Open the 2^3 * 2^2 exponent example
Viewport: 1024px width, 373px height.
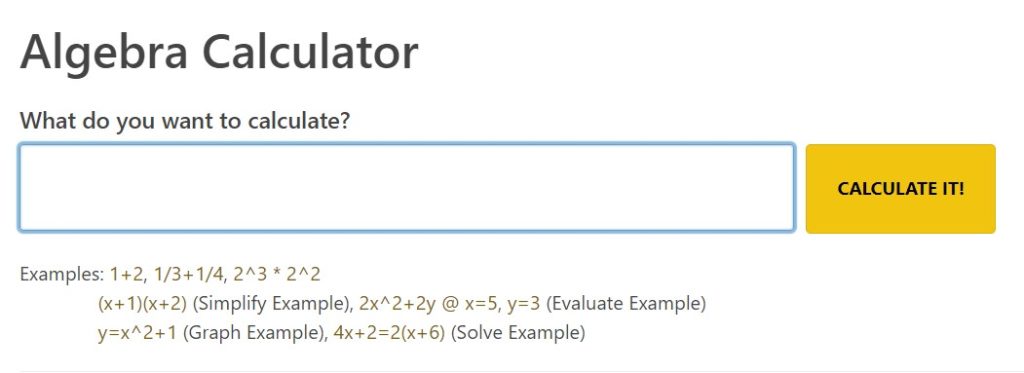coord(277,274)
